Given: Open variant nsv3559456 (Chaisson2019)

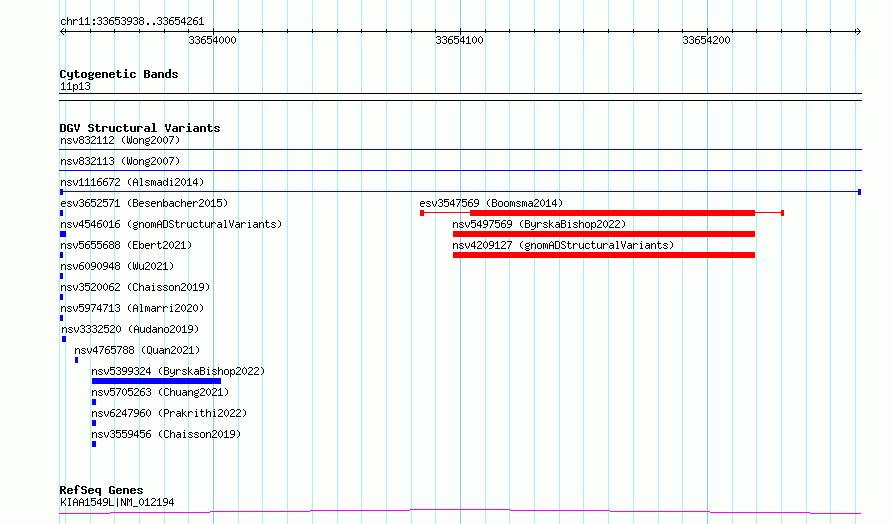Looking at the screenshot, I should (166, 434).
